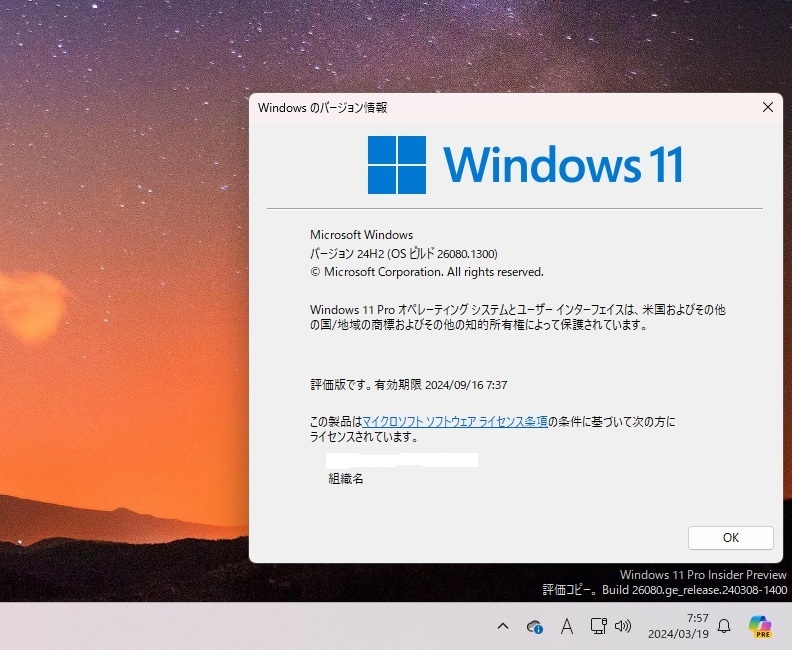Click OK in the version dialog
The height and width of the screenshot is (650, 792).
[x=730, y=537]
